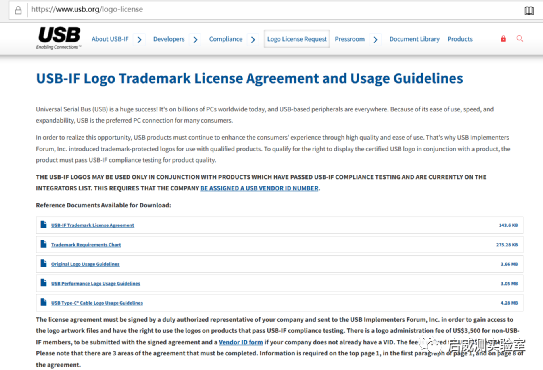Open the Compliance menu
The image size is (543, 370).
225,39
